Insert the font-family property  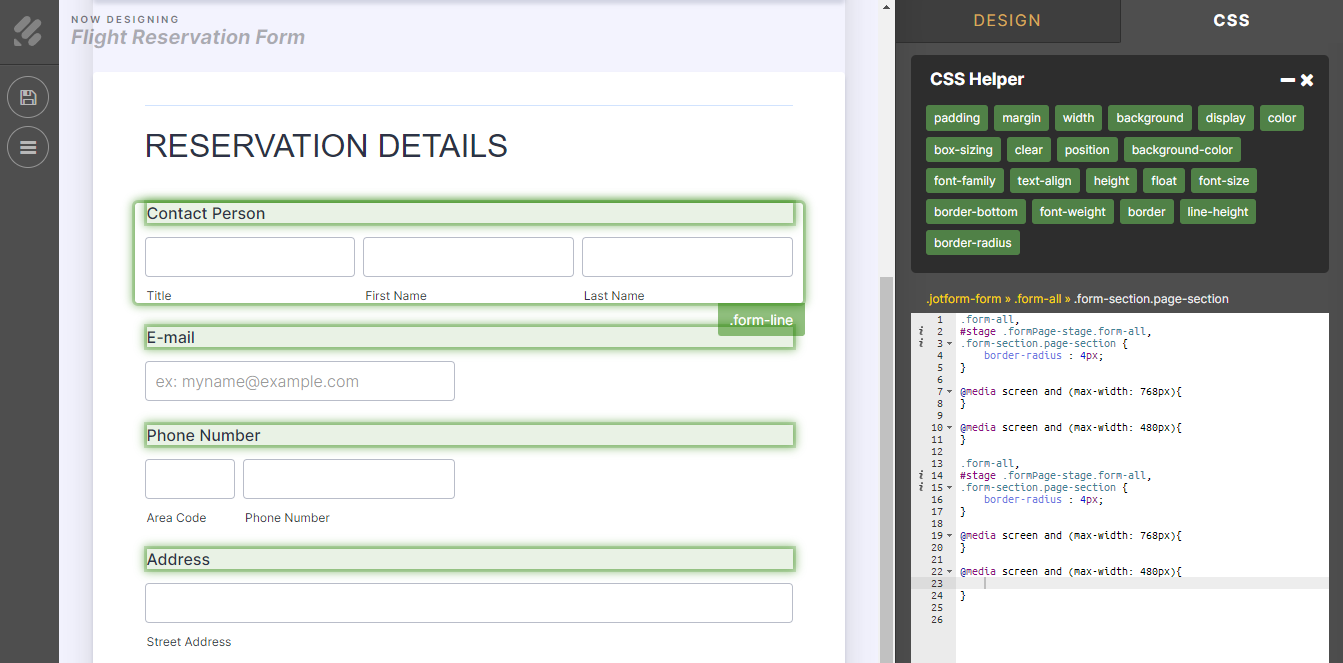click(965, 181)
